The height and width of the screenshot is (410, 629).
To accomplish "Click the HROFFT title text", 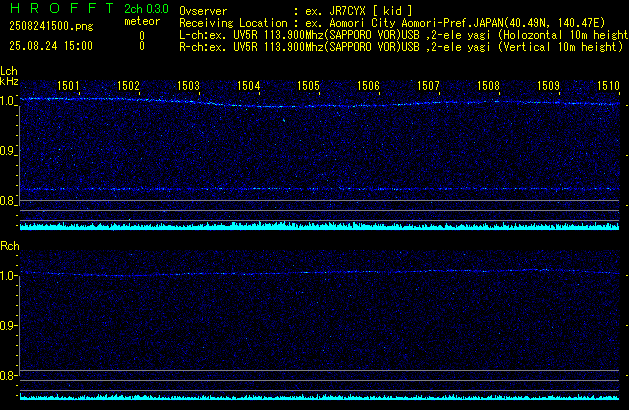I will click(x=63, y=8).
